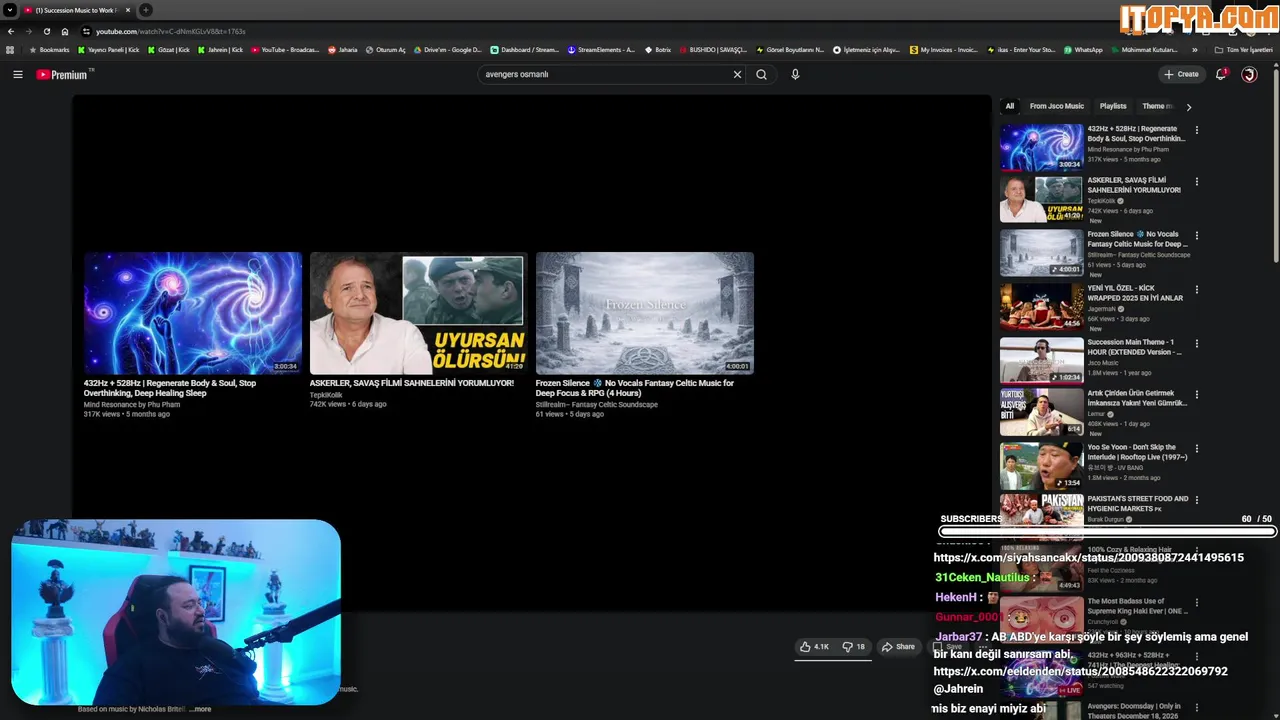Viewport: 1280px width, 720px height.
Task: Select the Theme music filter chip
Action: [1155, 106]
